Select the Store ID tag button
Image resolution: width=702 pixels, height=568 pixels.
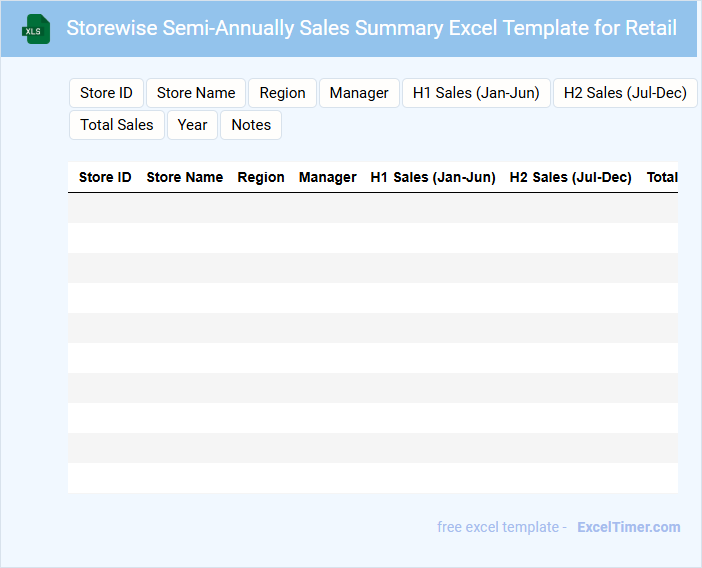[x=106, y=93]
